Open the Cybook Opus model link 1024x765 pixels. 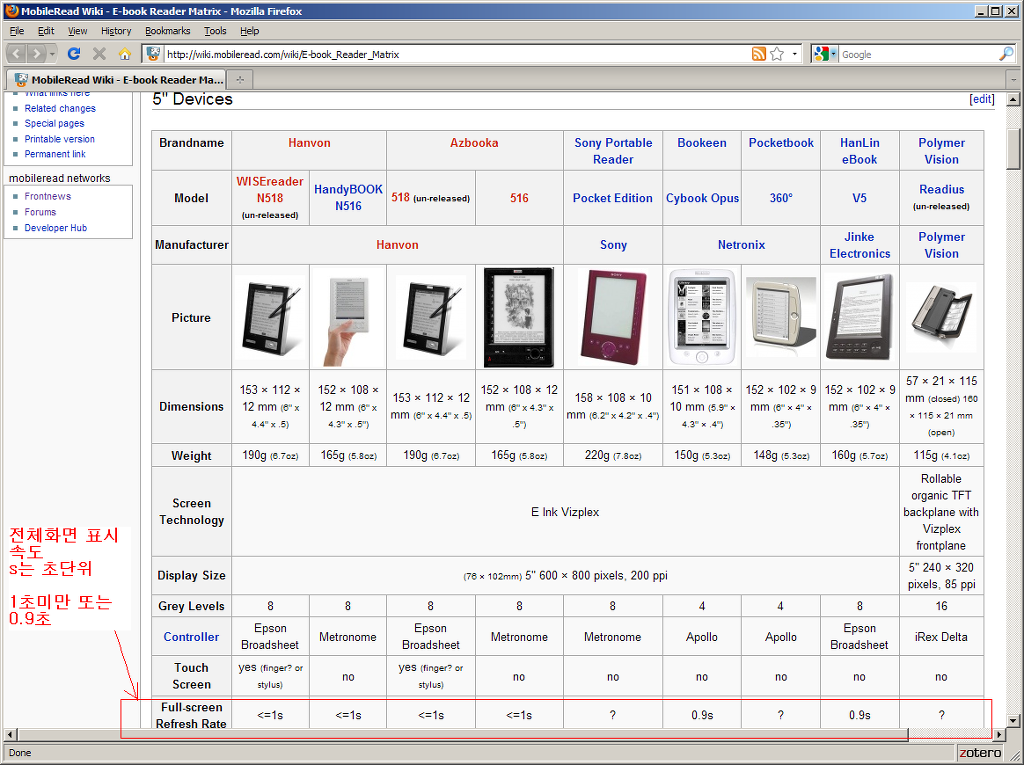(702, 198)
